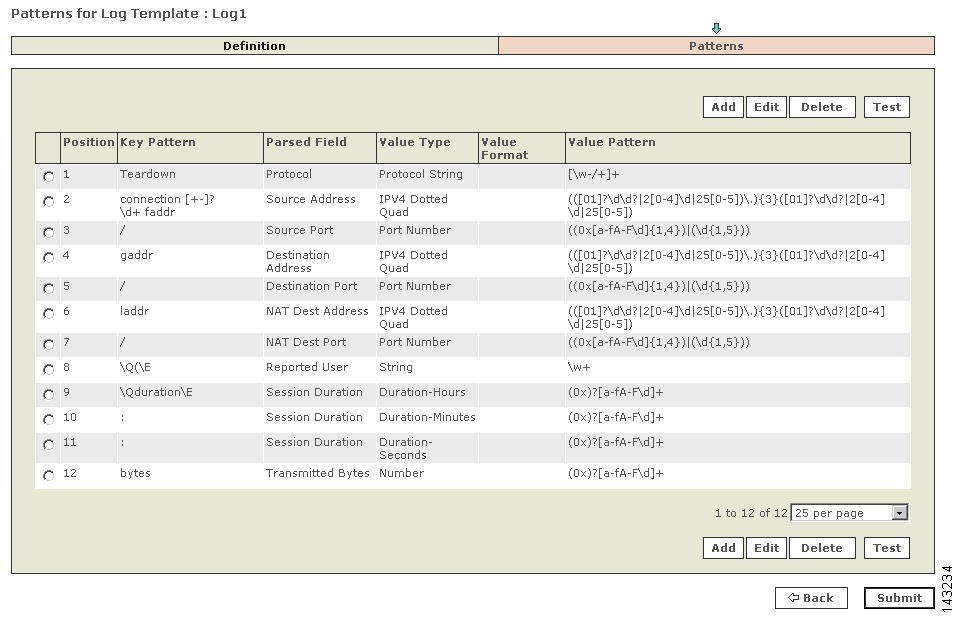Screen dimensions: 955x617
Task: Select the NAT Dest Port row radio button
Action: pos(48,343)
